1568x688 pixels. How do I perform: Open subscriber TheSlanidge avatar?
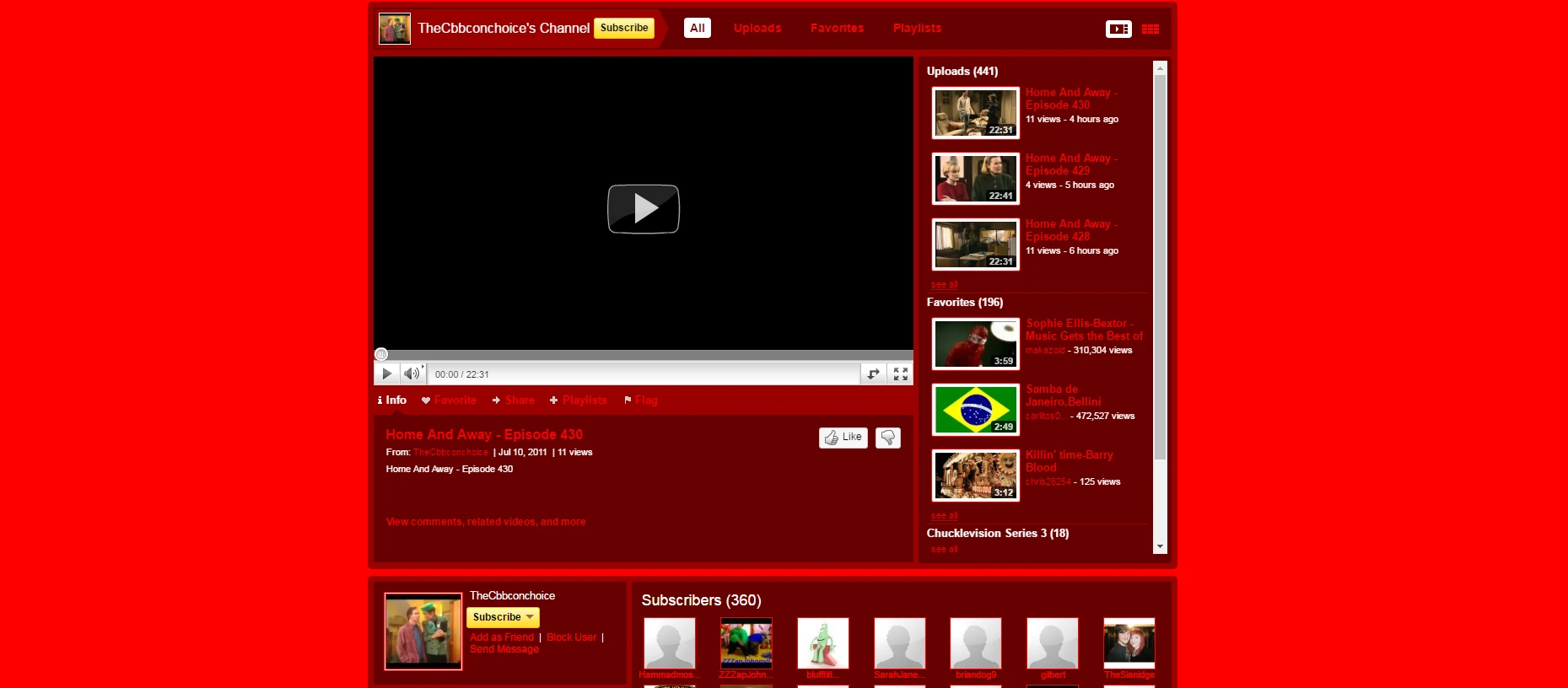coord(1129,643)
